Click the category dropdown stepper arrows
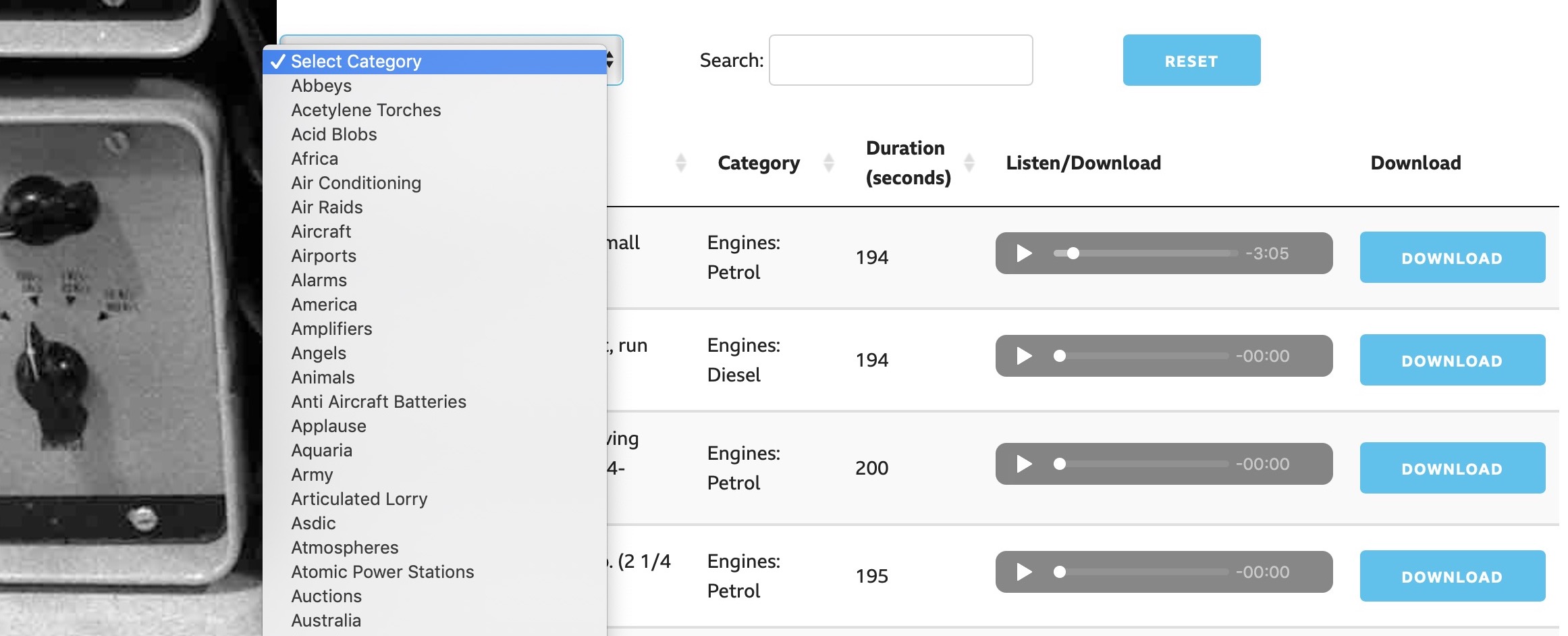The width and height of the screenshot is (1568, 636). pyautogui.click(x=610, y=60)
